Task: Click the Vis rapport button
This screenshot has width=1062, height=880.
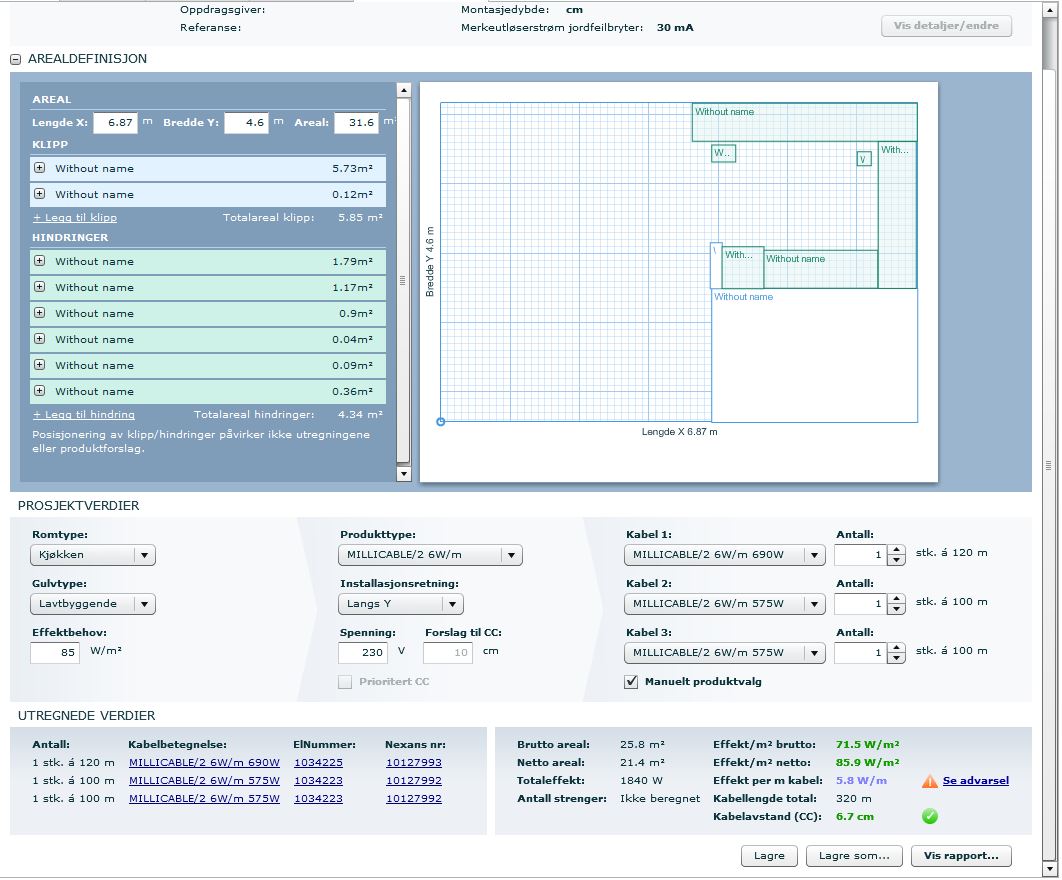Action: click(x=960, y=856)
